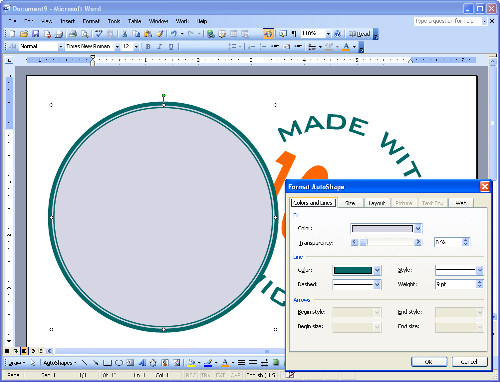Viewport: 500px width, 382px height.
Task: Cancel the Format AutoShape dialog
Action: tap(470, 362)
